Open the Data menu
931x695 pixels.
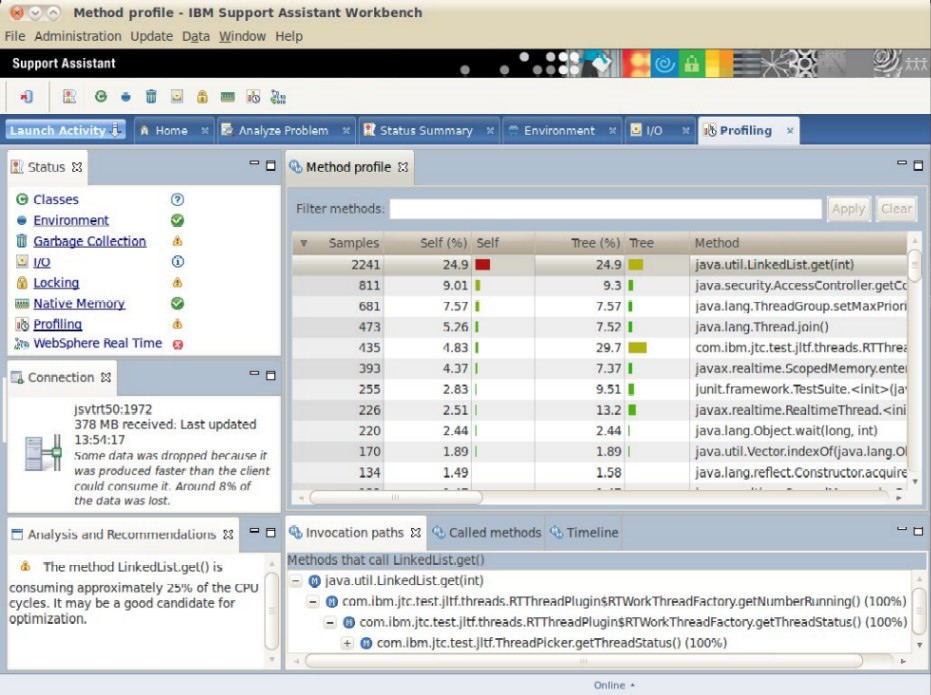(x=196, y=36)
